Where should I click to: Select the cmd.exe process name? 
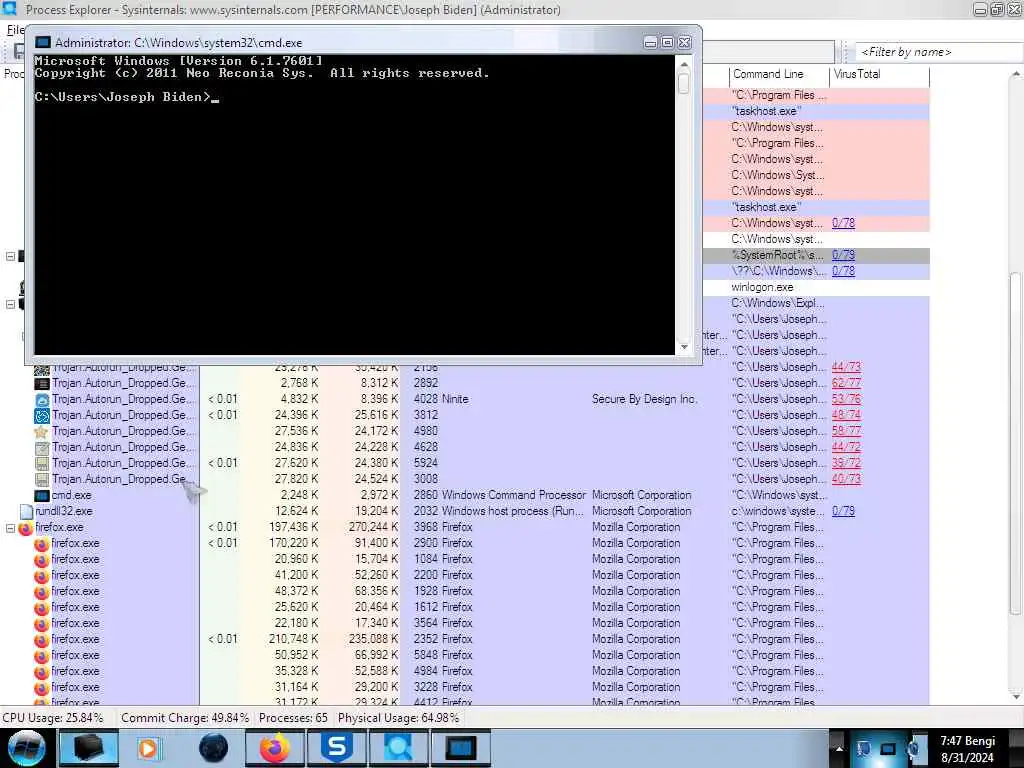click(x=71, y=496)
